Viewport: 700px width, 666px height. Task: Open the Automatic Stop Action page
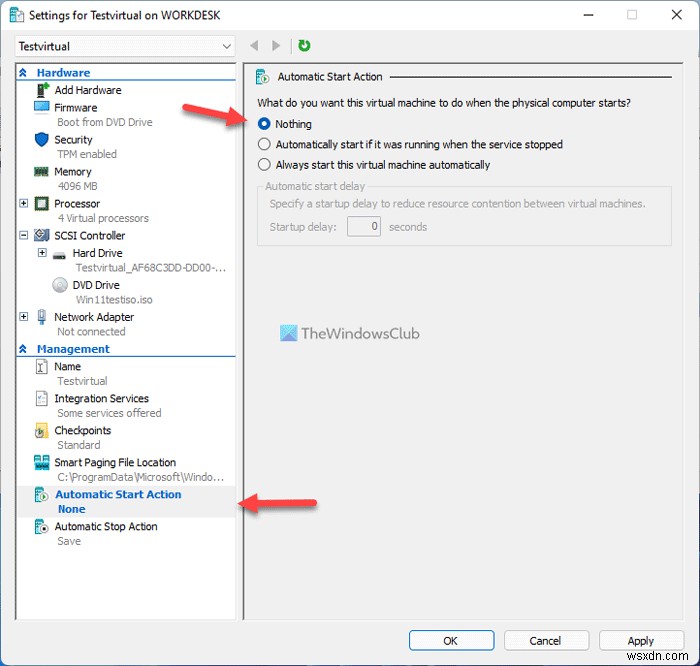(106, 526)
